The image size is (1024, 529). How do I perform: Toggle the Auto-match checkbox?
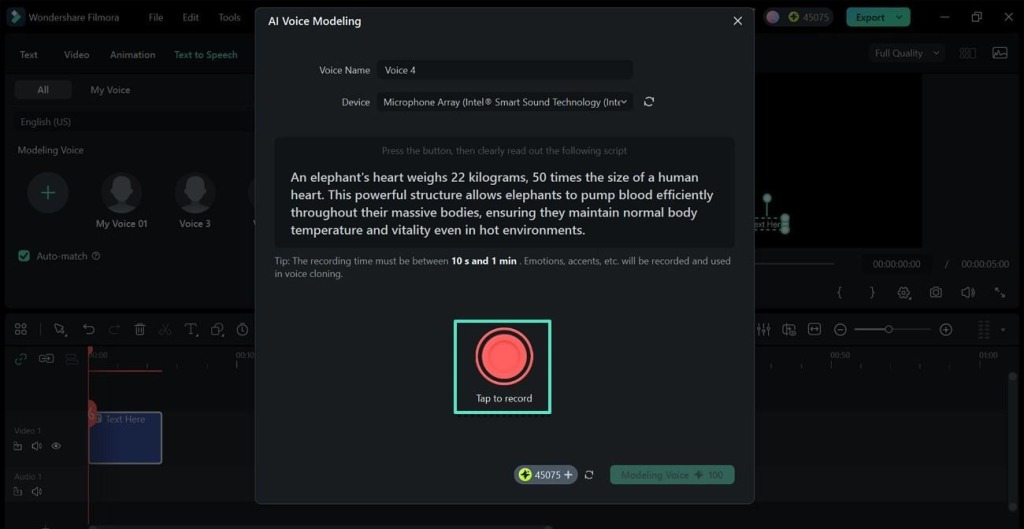[24, 256]
